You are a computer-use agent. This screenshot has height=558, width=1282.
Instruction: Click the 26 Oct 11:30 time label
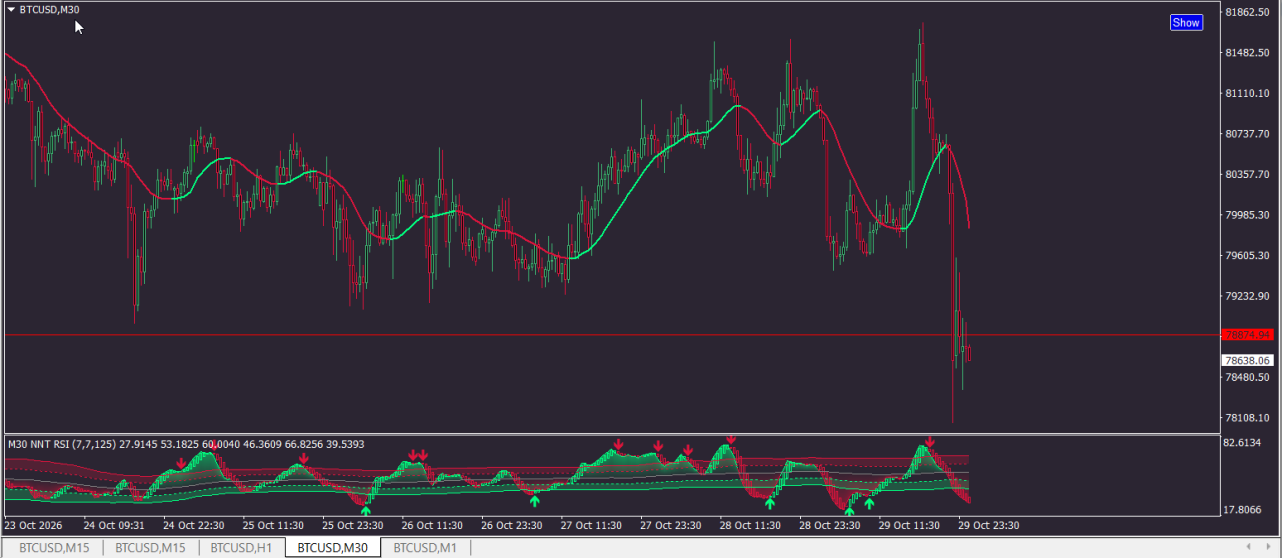tap(432, 524)
